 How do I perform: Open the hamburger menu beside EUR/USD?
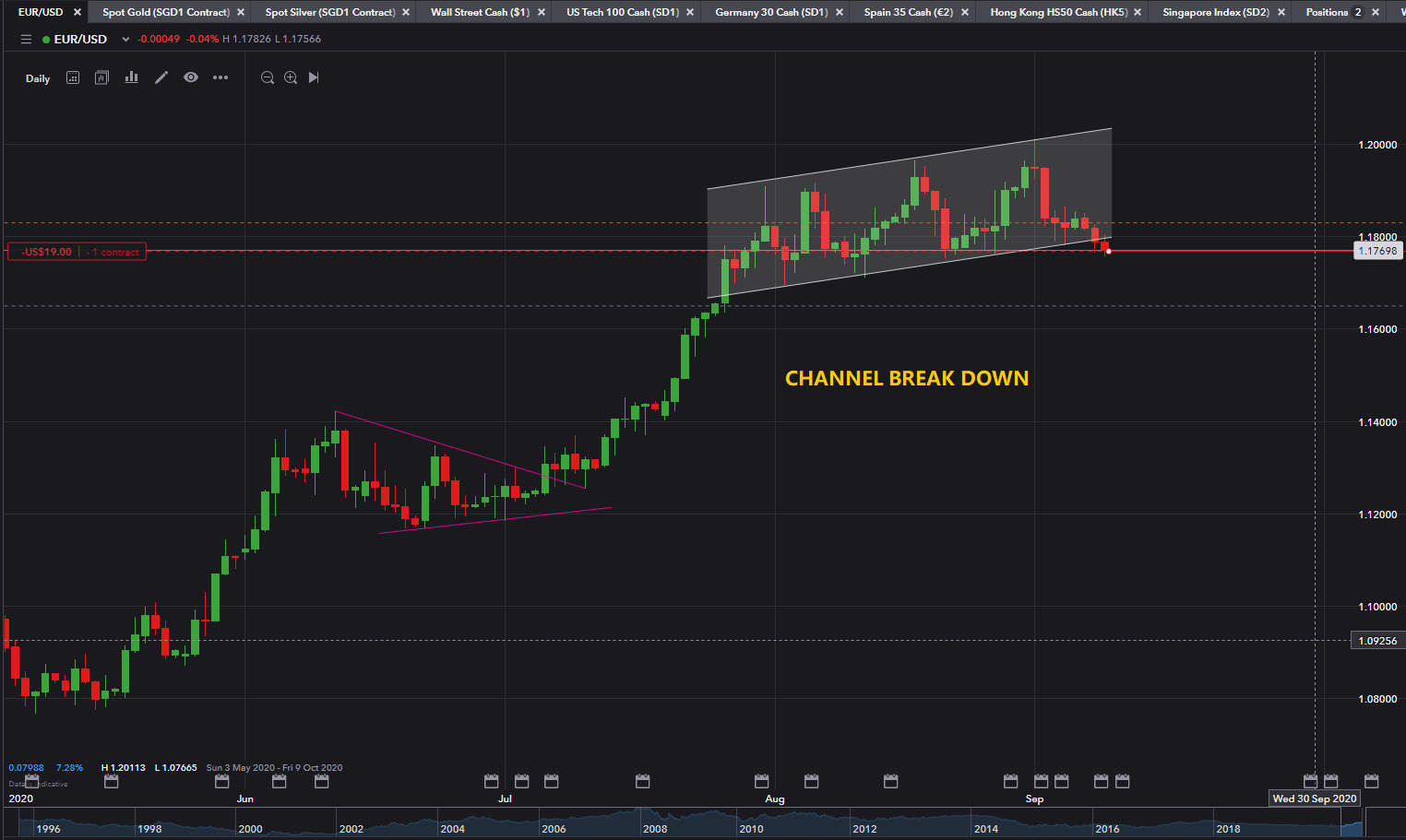[x=26, y=40]
